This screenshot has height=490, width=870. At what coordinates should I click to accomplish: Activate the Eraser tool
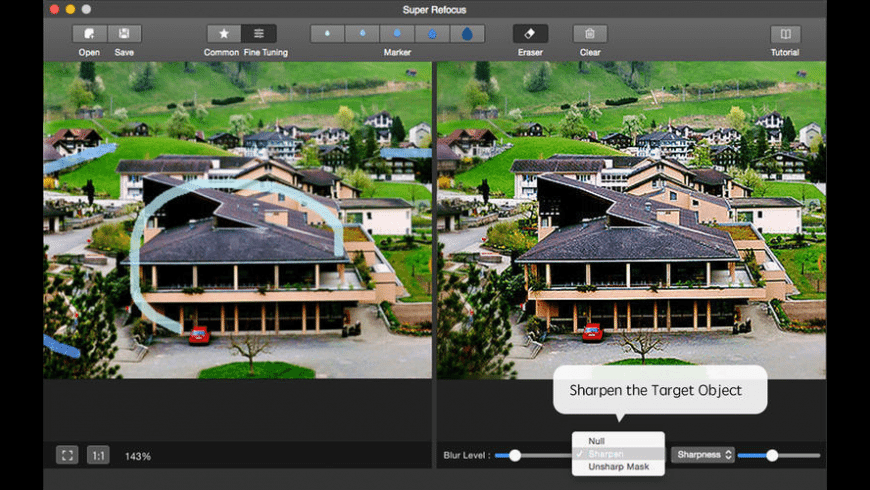[x=530, y=34]
